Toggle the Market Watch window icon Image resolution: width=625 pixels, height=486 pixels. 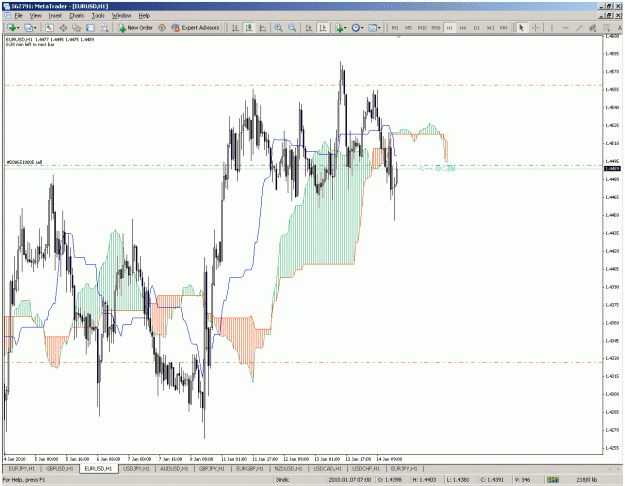click(49, 28)
